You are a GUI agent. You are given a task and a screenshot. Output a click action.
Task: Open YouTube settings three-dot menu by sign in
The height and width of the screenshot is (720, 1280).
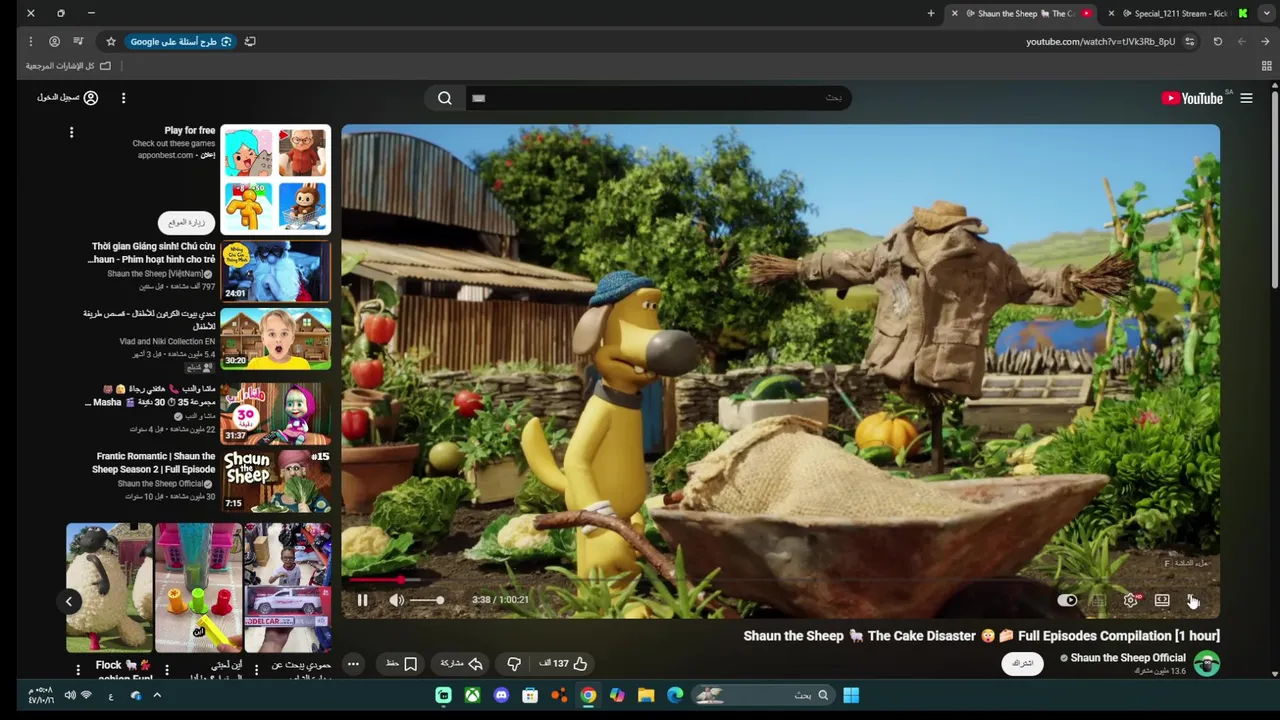(123, 98)
